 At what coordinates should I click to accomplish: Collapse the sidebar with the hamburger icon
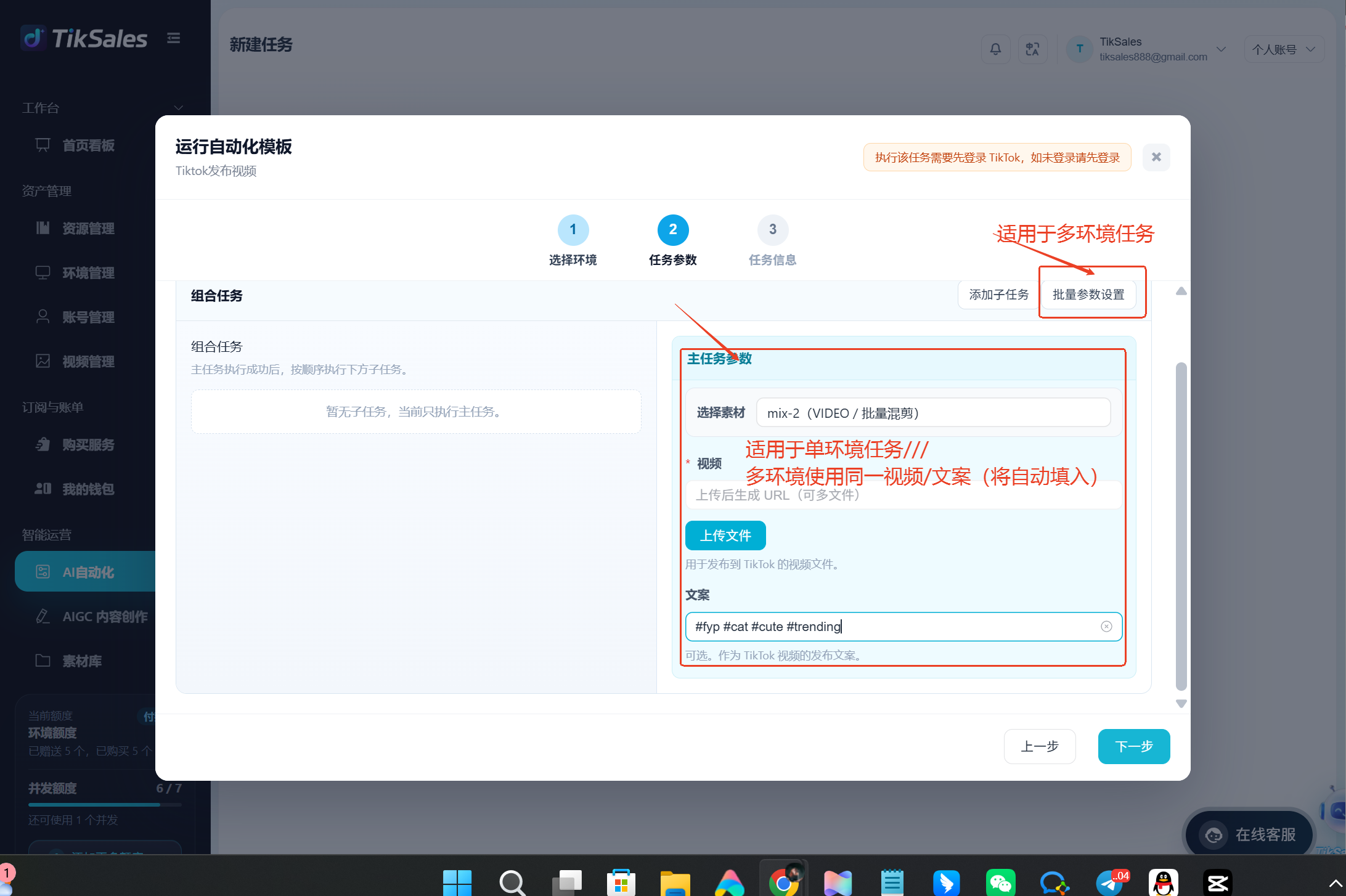174,38
